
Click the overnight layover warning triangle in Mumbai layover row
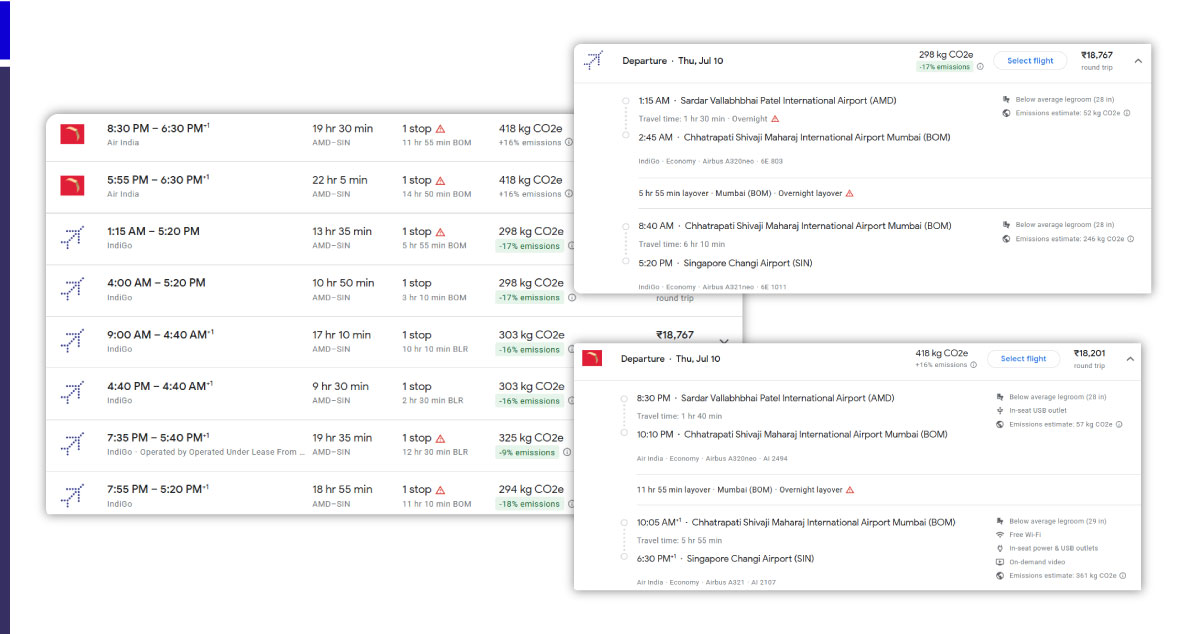[x=850, y=192]
